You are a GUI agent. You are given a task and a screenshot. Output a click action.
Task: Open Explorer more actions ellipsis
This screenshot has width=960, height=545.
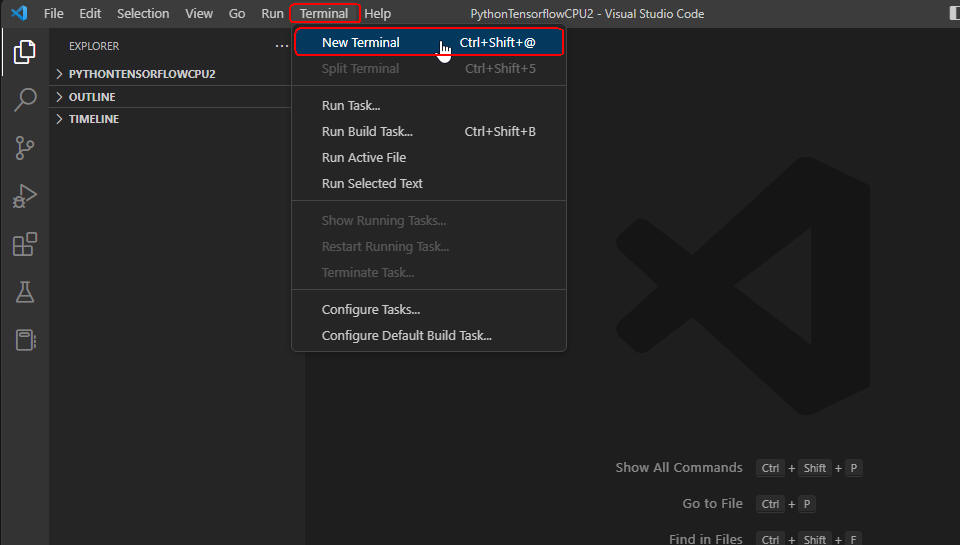click(x=281, y=46)
